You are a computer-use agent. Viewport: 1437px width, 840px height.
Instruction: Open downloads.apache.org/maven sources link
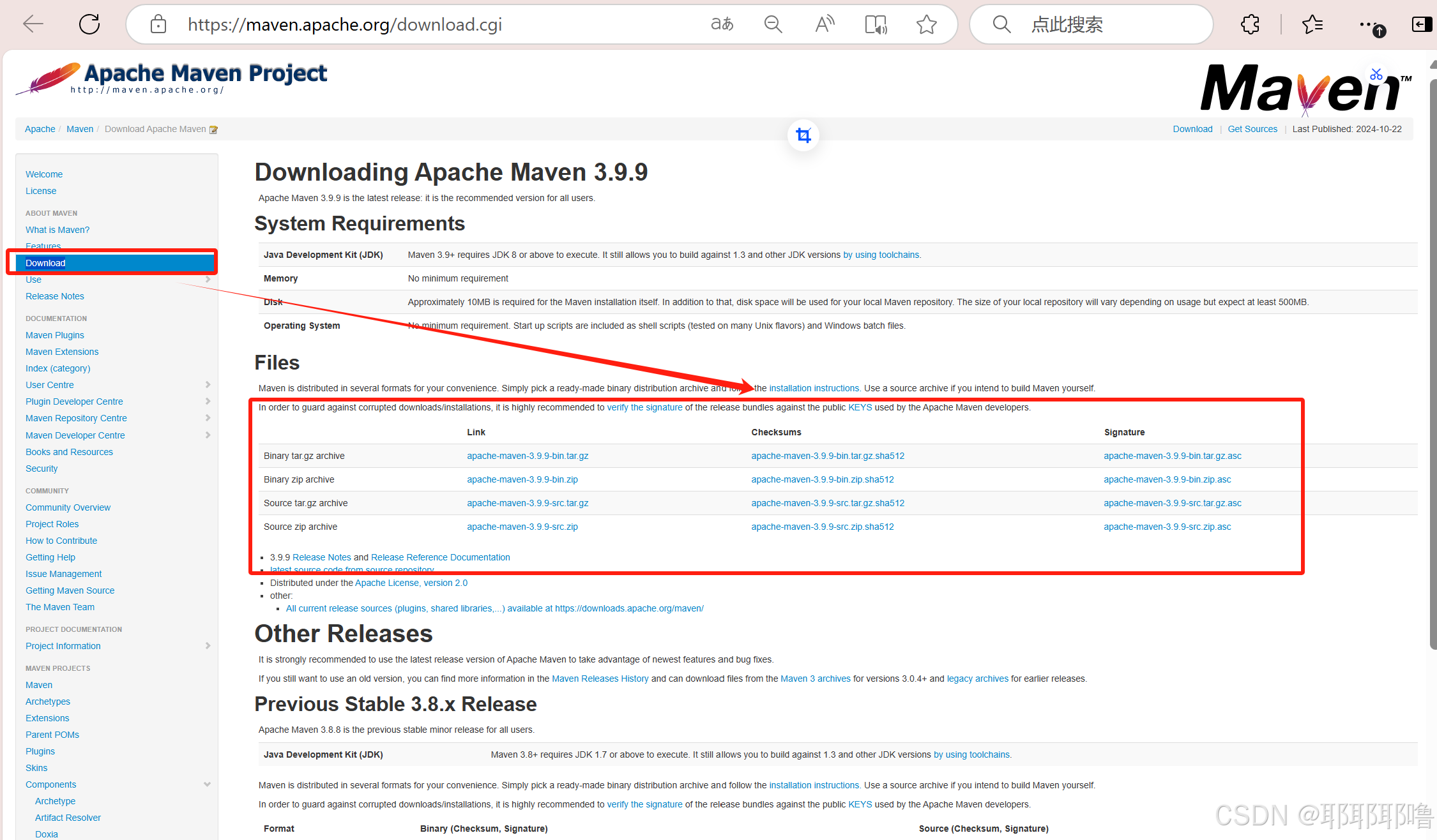tap(495, 608)
